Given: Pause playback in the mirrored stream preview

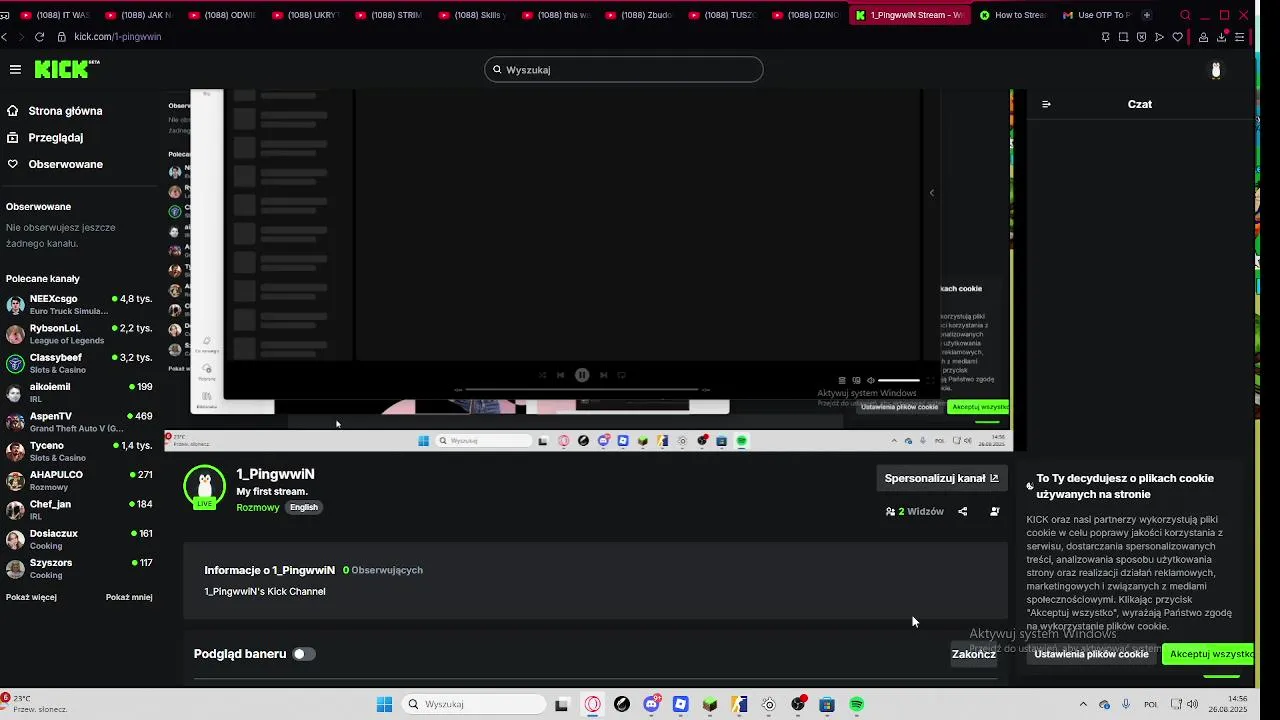Looking at the screenshot, I should pyautogui.click(x=582, y=375).
